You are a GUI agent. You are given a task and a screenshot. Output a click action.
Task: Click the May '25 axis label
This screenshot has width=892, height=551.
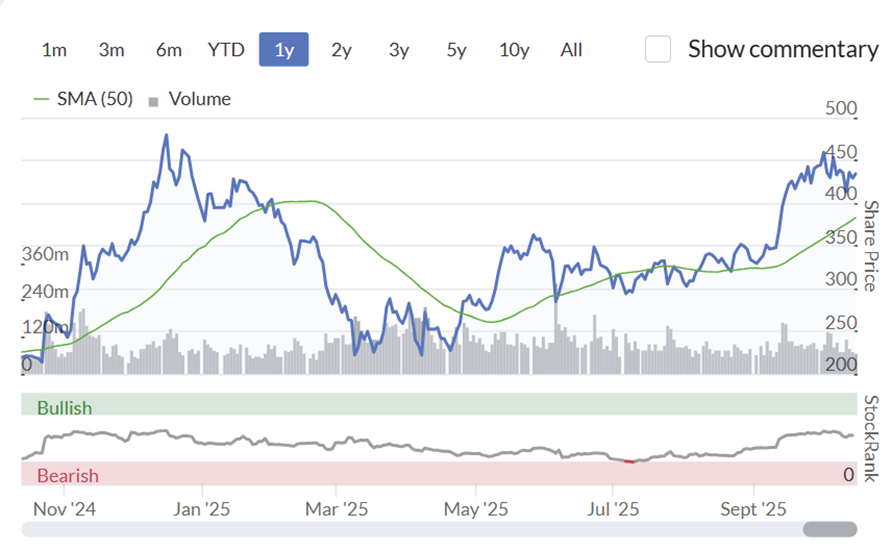click(476, 509)
